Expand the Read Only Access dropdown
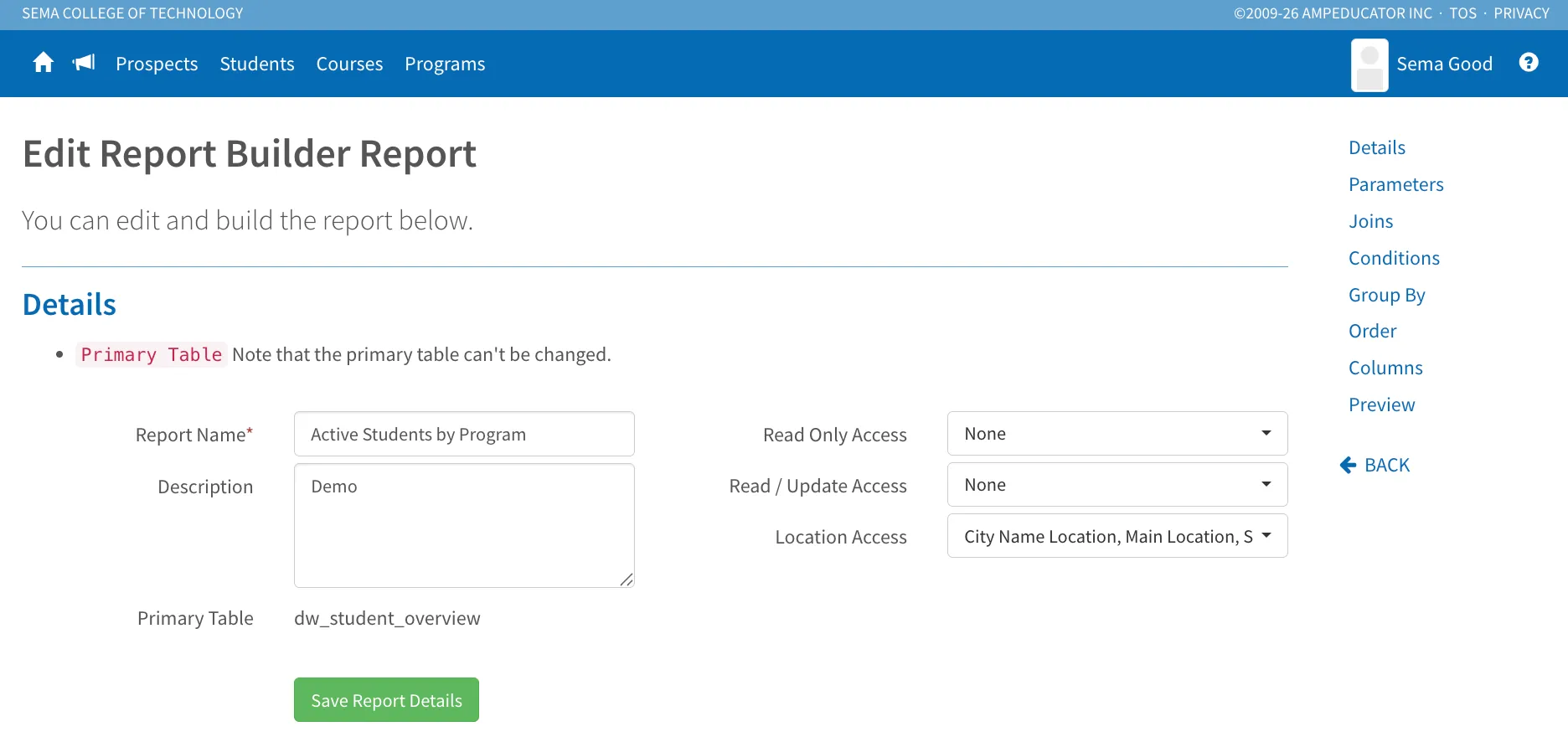This screenshot has height=742, width=1568. coord(1117,434)
